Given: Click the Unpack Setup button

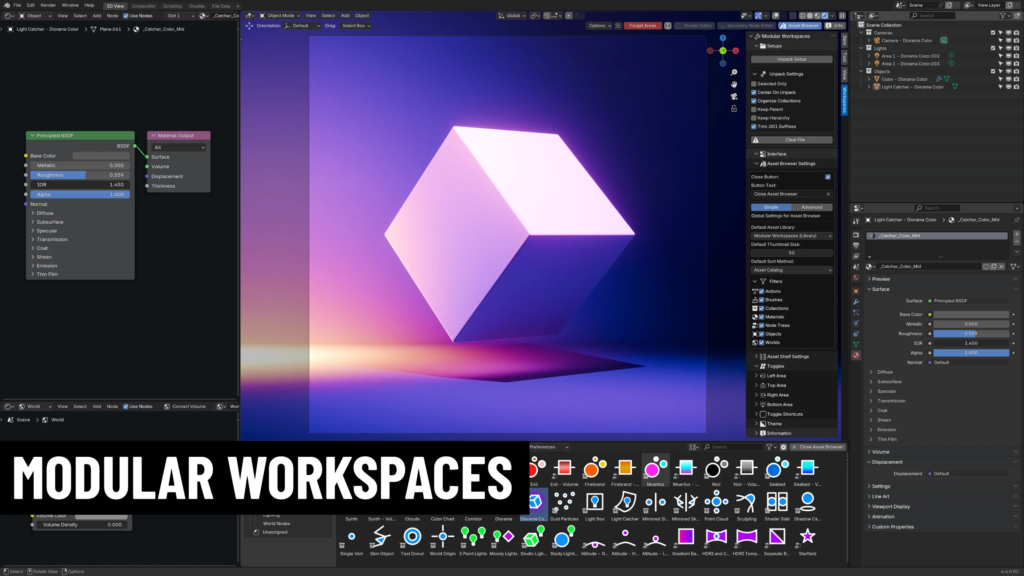Looking at the screenshot, I should [x=792, y=59].
